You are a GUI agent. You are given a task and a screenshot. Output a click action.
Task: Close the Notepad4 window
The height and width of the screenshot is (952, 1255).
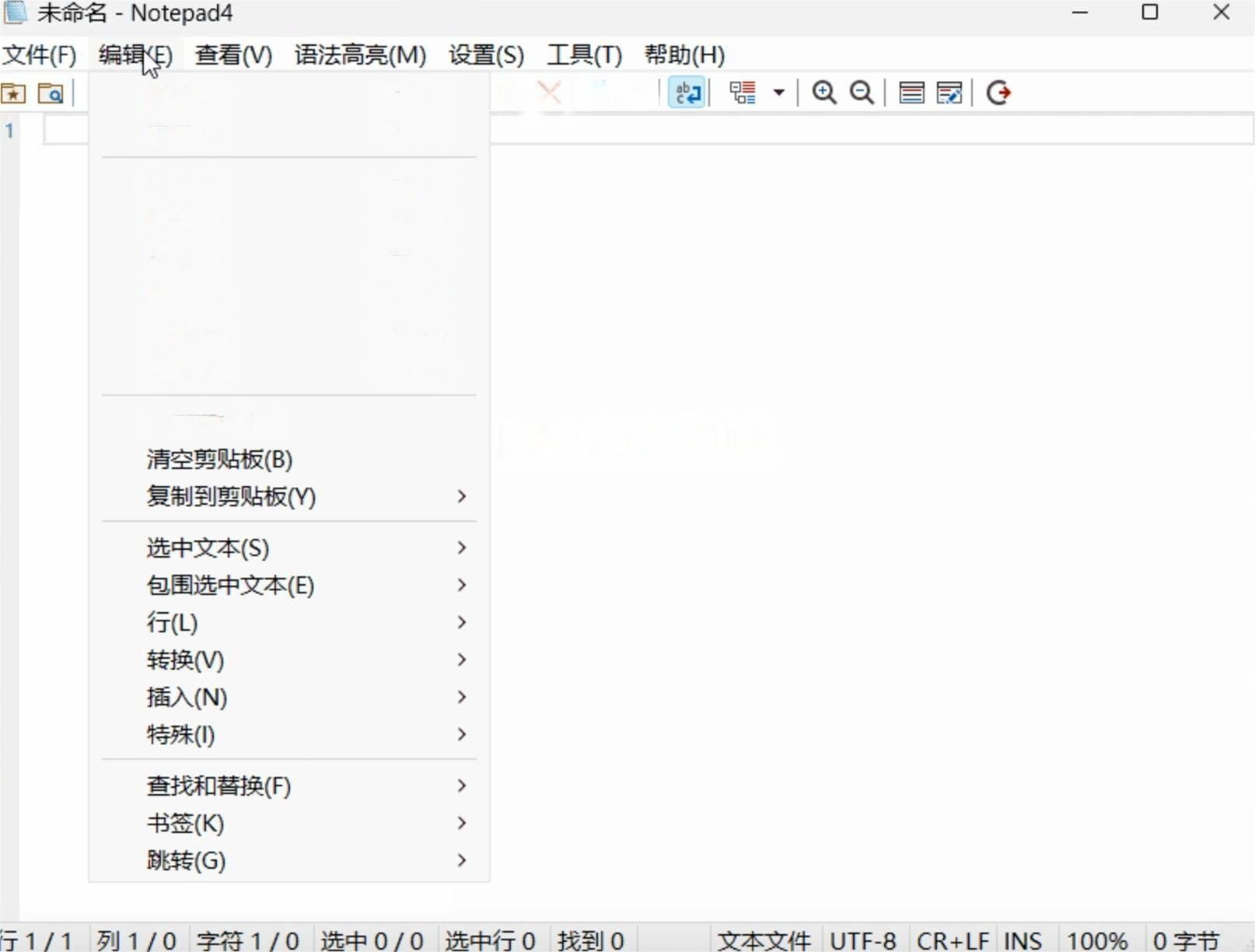point(1221,12)
